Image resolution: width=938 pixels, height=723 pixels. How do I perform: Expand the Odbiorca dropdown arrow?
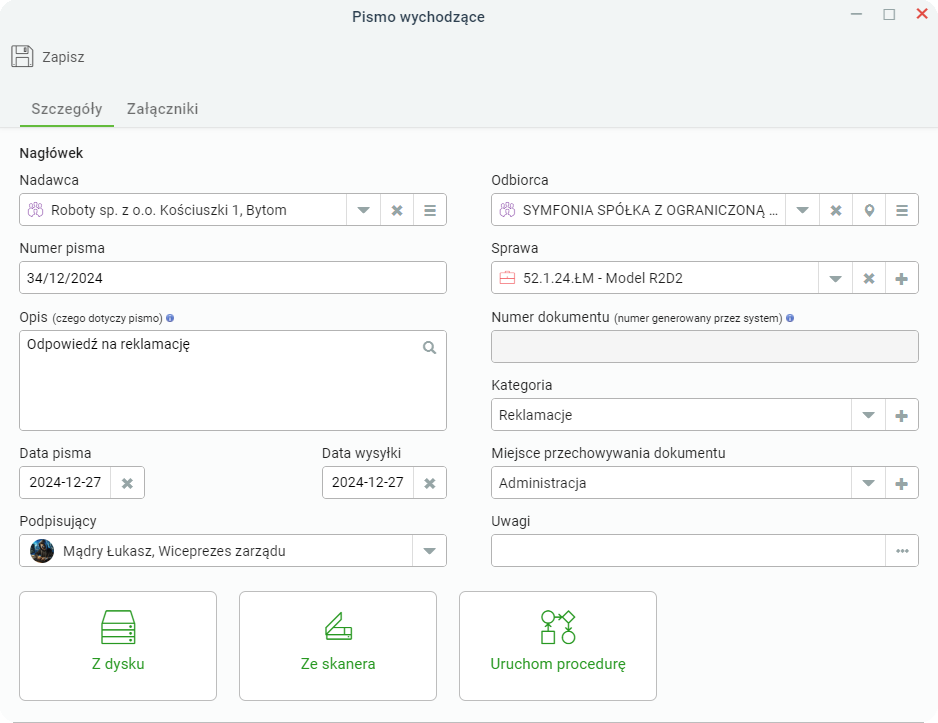coord(802,210)
